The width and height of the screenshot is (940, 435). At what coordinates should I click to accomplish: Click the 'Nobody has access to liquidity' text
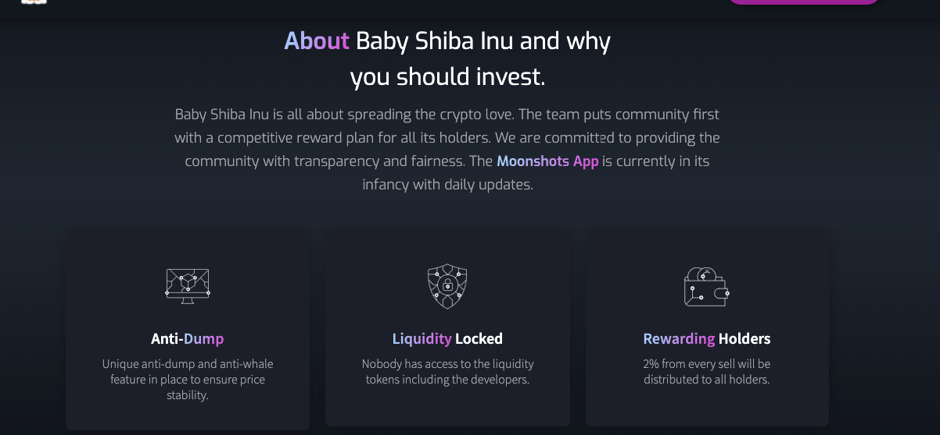pos(447,371)
